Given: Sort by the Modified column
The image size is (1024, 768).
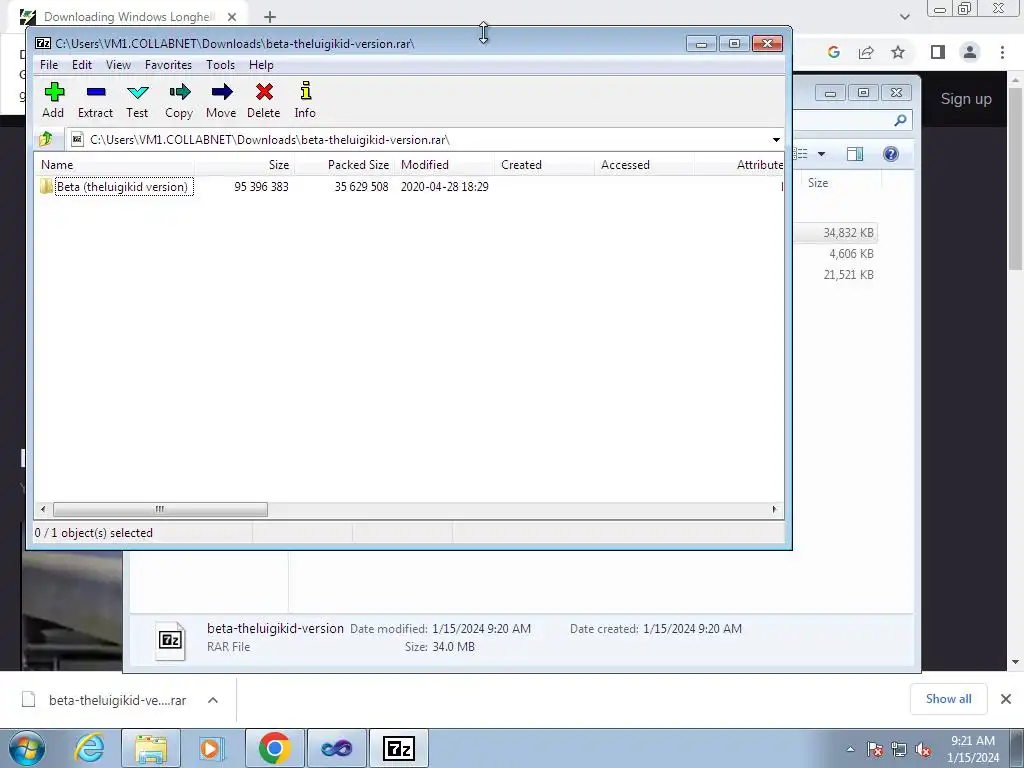Looking at the screenshot, I should point(444,165).
